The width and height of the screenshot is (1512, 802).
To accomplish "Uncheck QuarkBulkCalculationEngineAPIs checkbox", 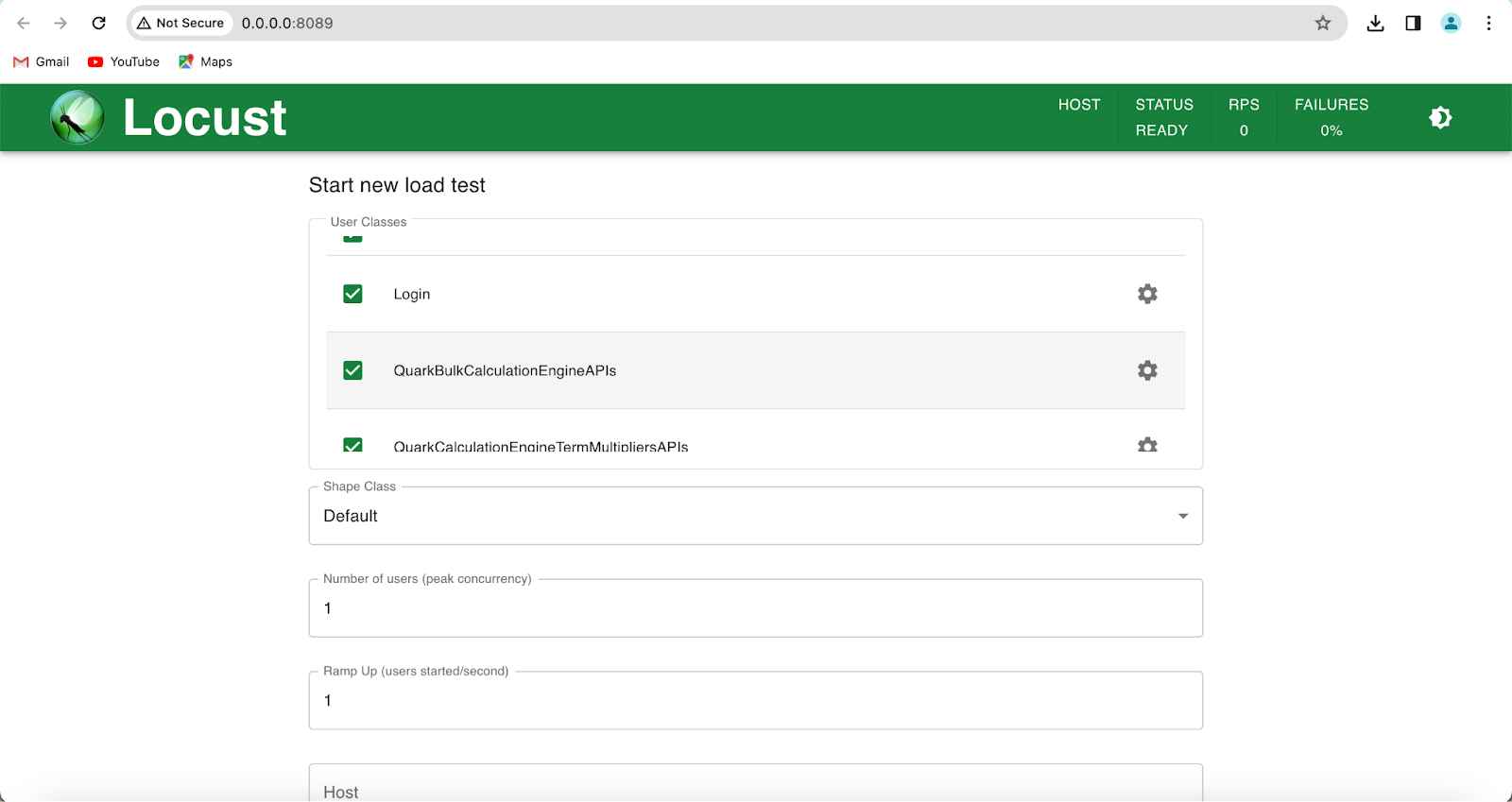I will (352, 370).
